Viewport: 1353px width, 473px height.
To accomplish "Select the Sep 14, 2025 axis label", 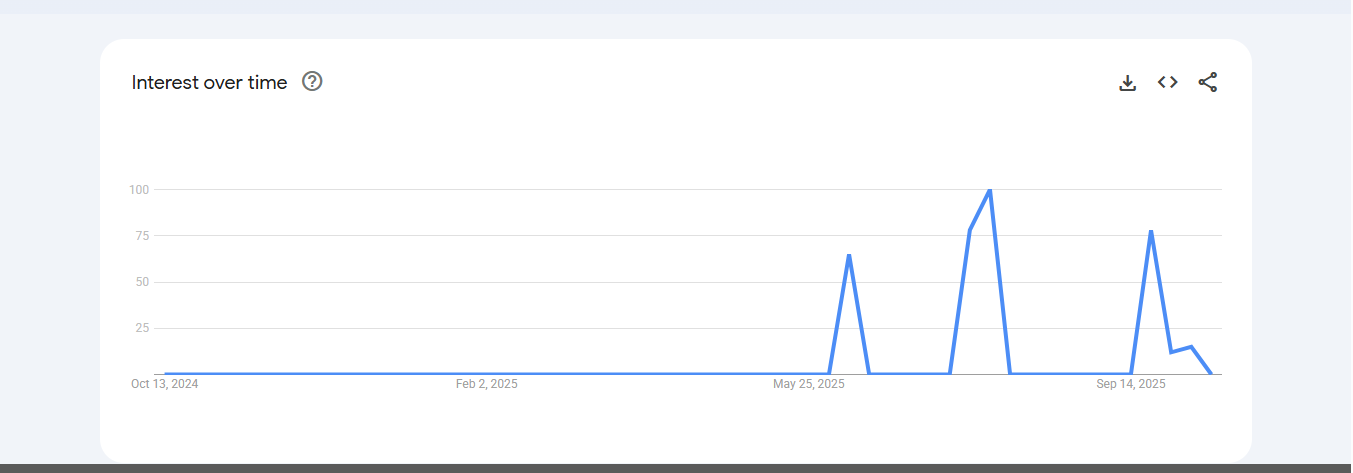I will (x=1131, y=384).
